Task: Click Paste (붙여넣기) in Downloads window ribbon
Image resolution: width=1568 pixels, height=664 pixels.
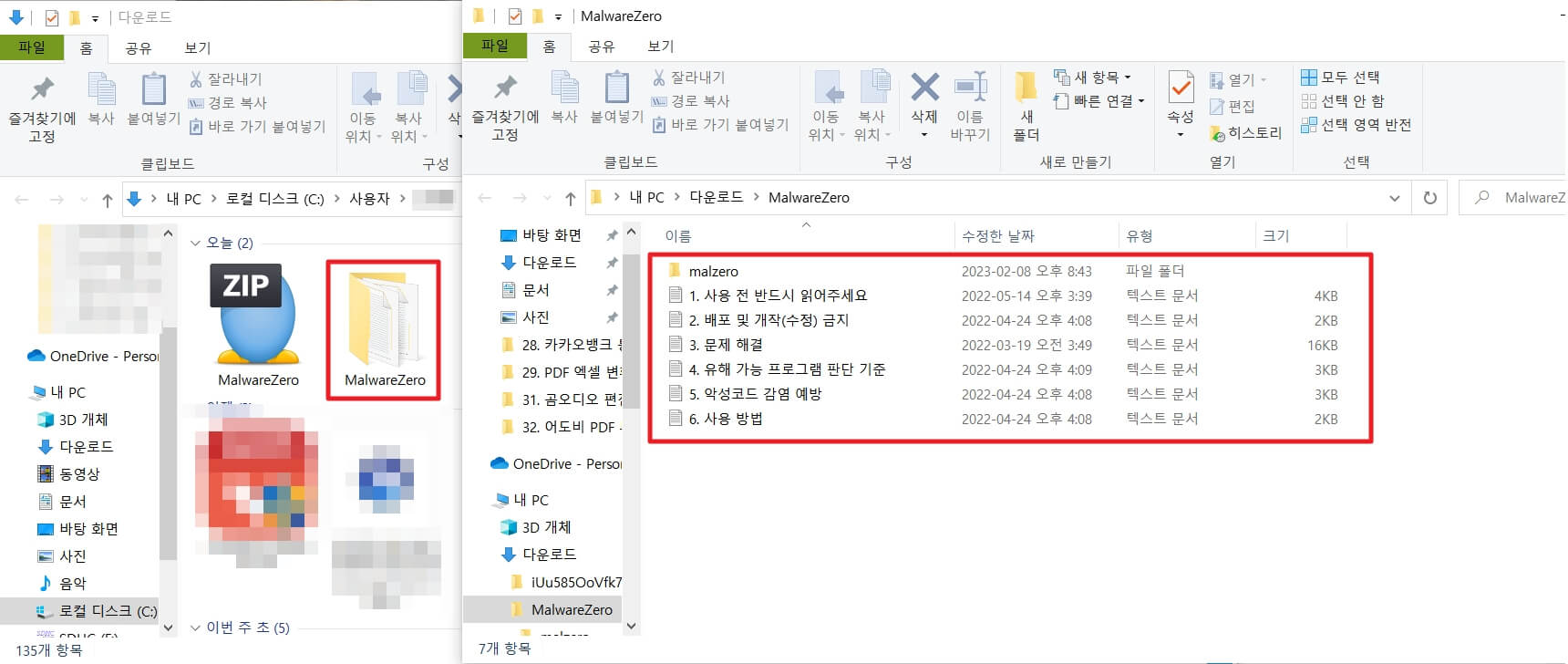Action: point(154,100)
